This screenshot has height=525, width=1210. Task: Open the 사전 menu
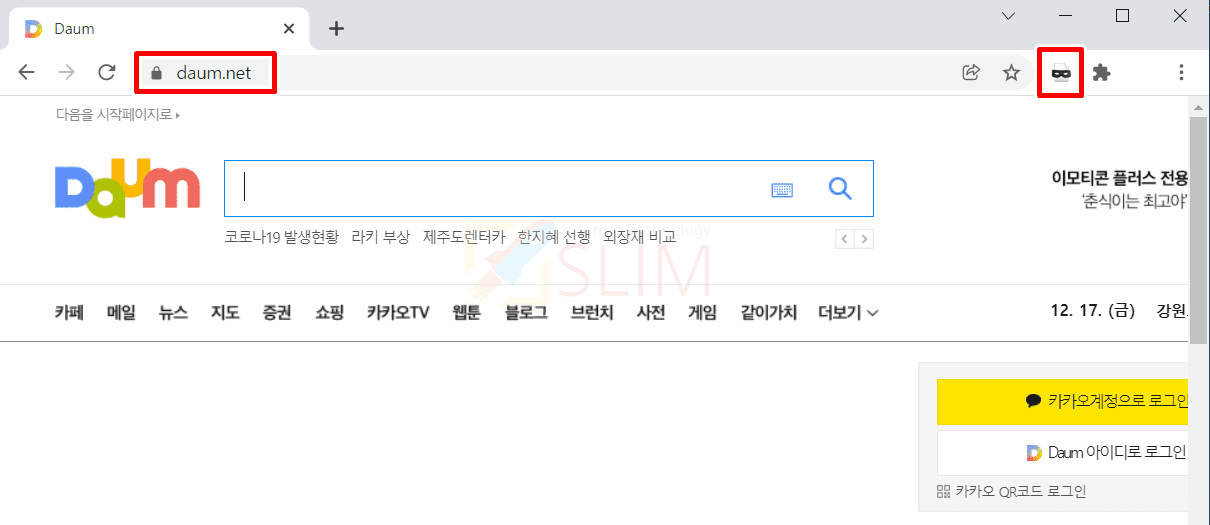[651, 312]
